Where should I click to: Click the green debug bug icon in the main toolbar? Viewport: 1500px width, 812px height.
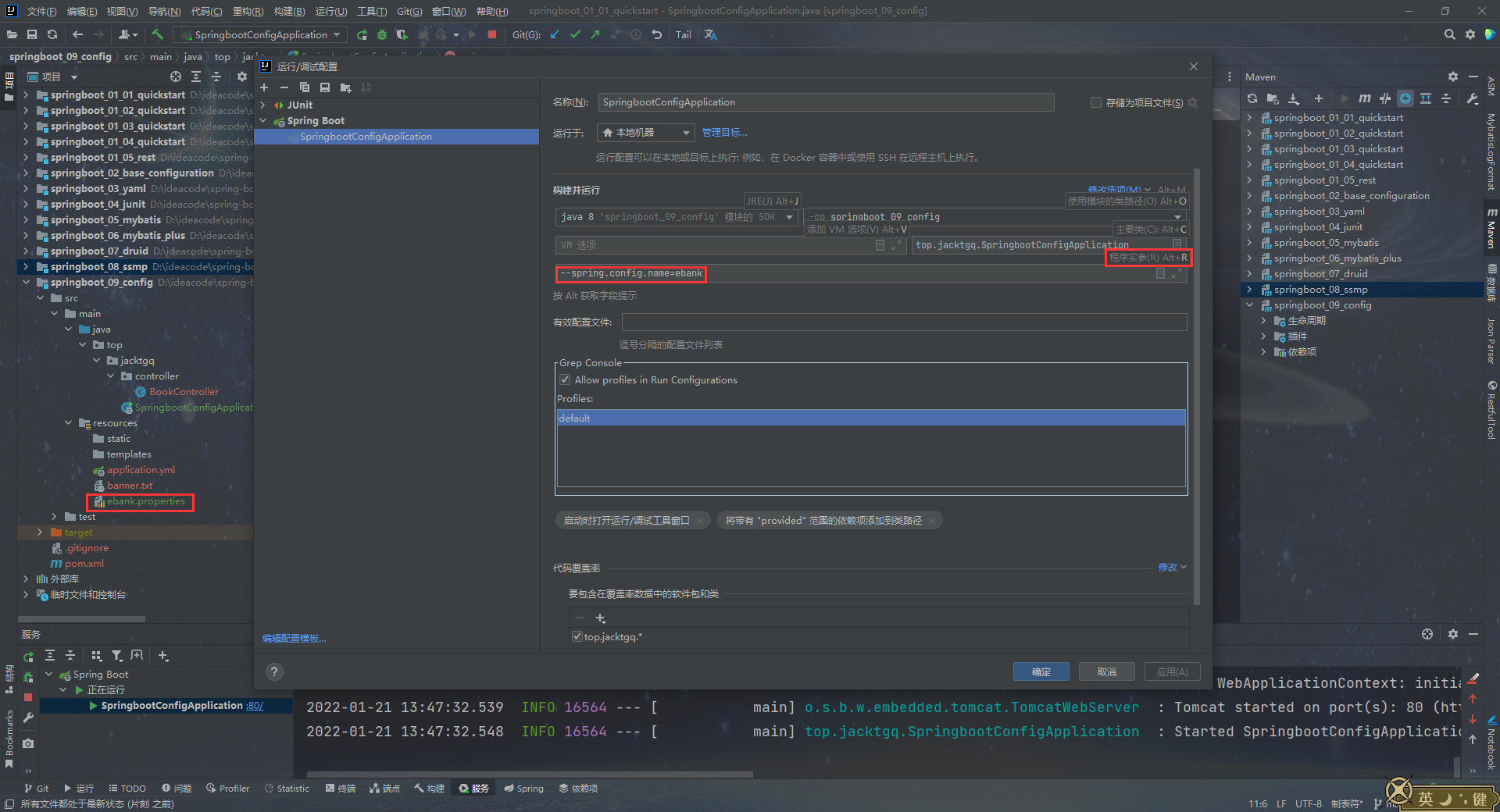[x=382, y=34]
